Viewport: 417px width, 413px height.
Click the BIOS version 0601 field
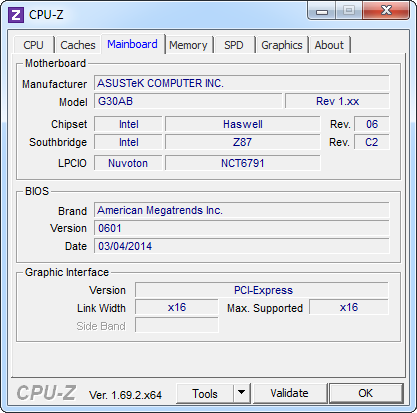pyautogui.click(x=242, y=228)
